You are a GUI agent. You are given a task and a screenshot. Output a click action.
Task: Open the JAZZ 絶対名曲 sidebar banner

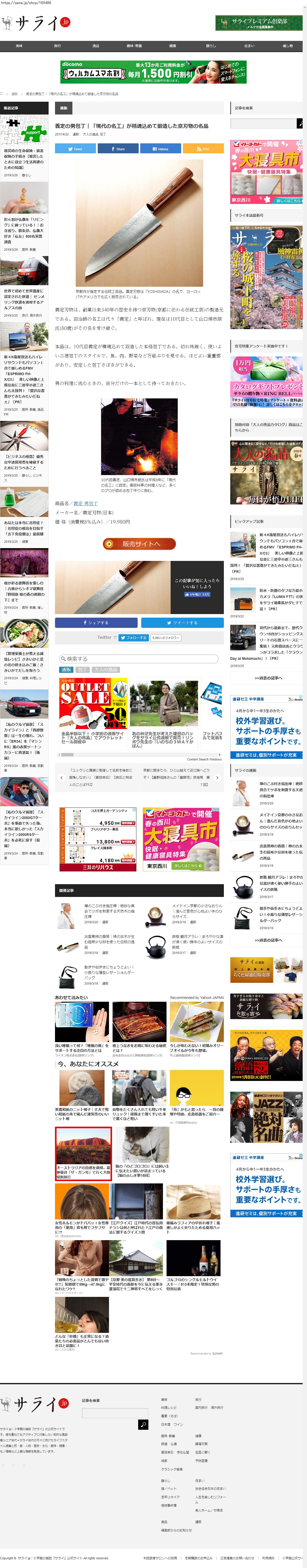266,1117
